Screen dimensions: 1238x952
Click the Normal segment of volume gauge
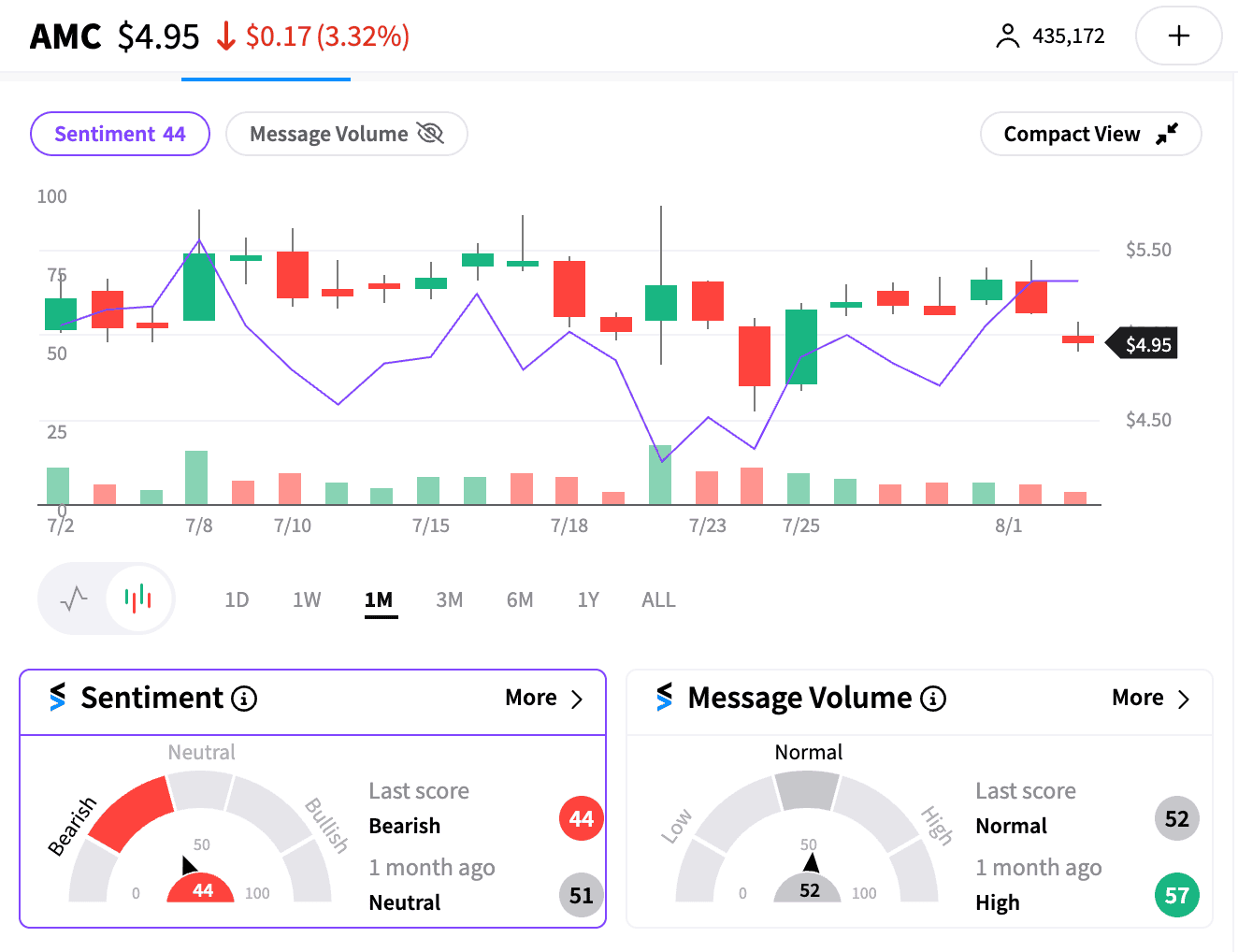tap(808, 790)
